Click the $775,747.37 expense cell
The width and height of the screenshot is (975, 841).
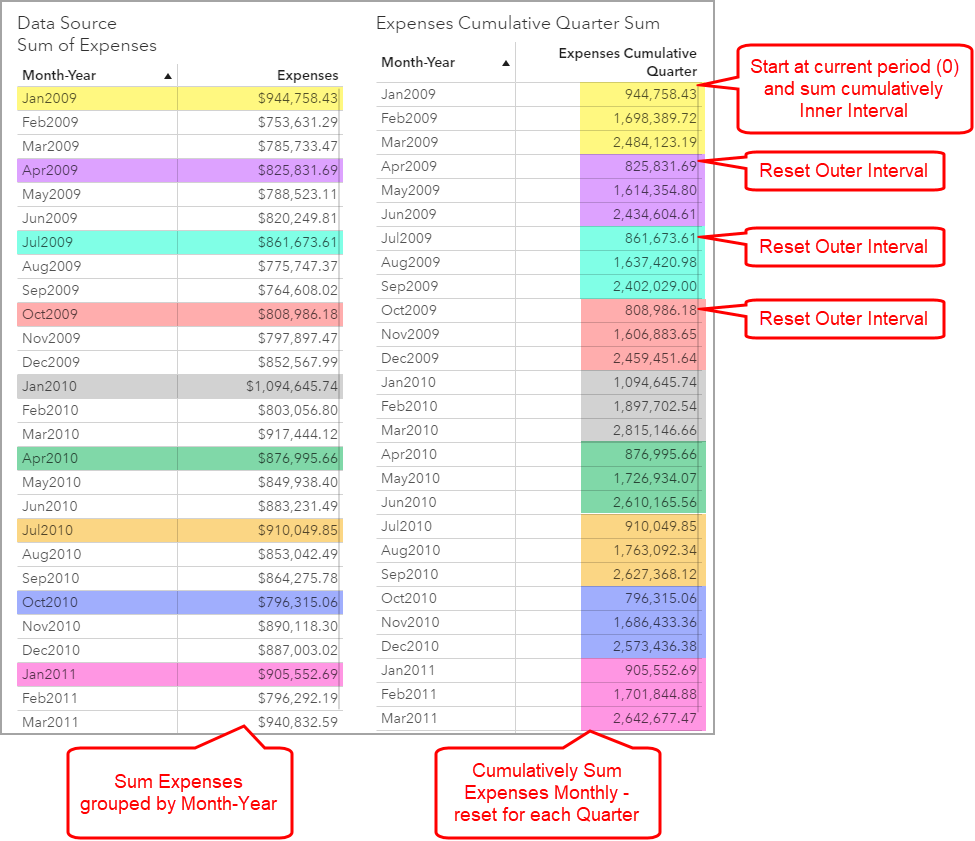click(298, 266)
